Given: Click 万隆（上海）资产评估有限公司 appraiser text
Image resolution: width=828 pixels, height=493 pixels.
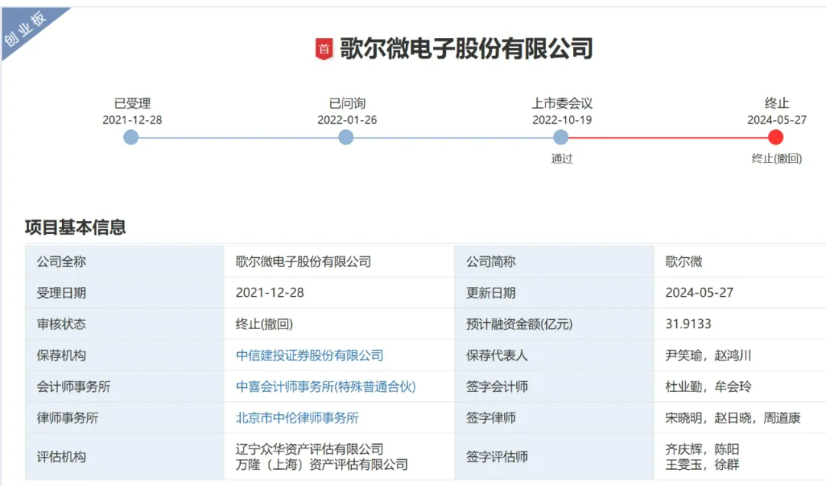Looking at the screenshot, I should (322, 464).
